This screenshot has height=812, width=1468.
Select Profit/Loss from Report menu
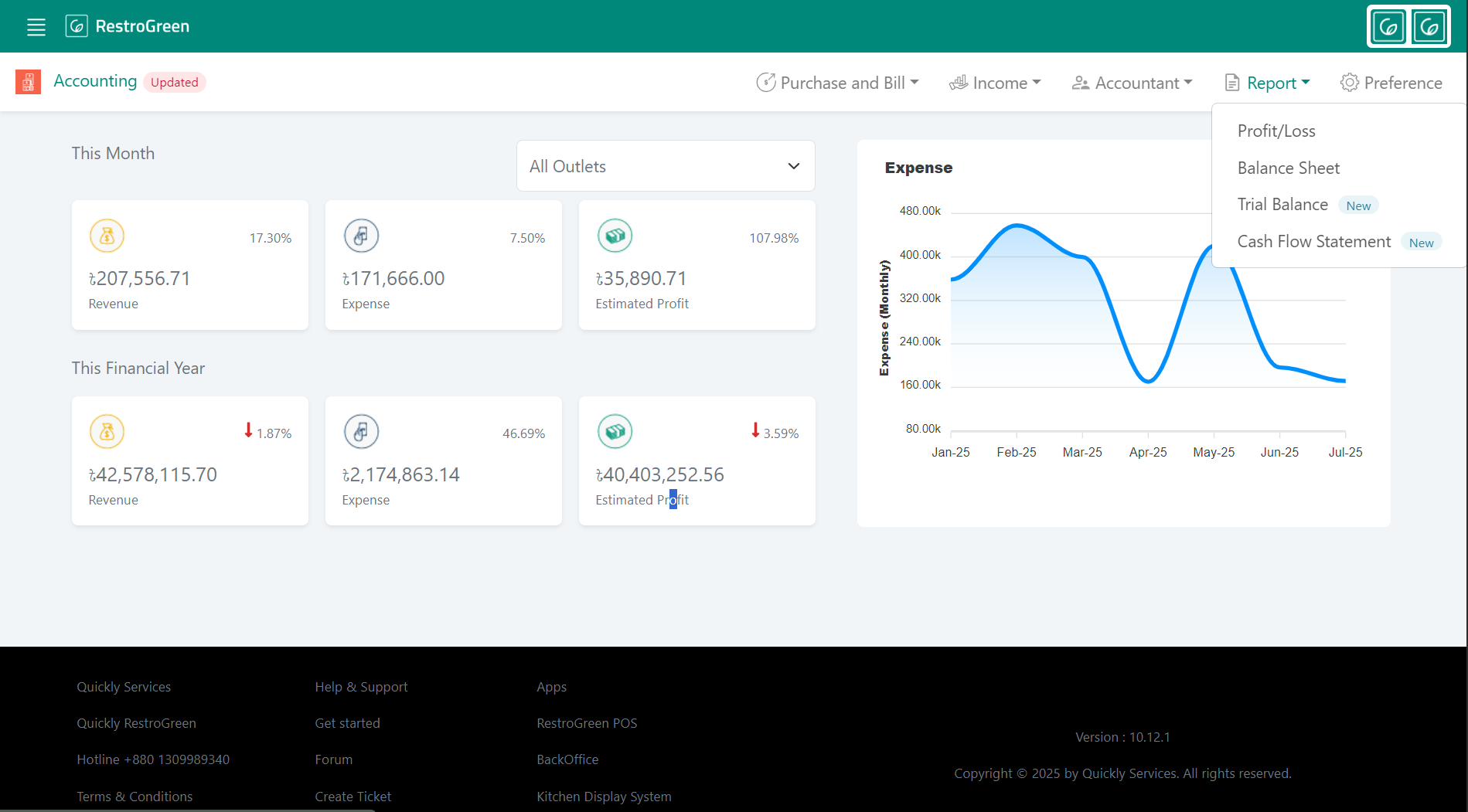click(x=1276, y=131)
